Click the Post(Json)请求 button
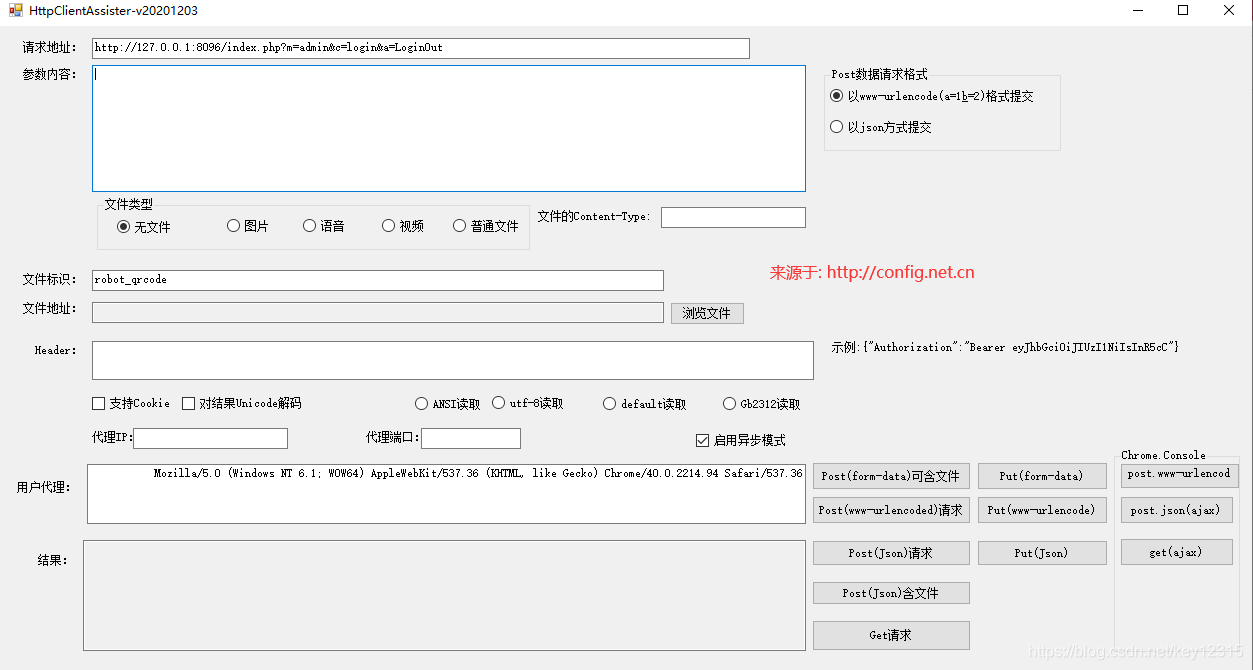This screenshot has height=670, width=1253. [891, 552]
